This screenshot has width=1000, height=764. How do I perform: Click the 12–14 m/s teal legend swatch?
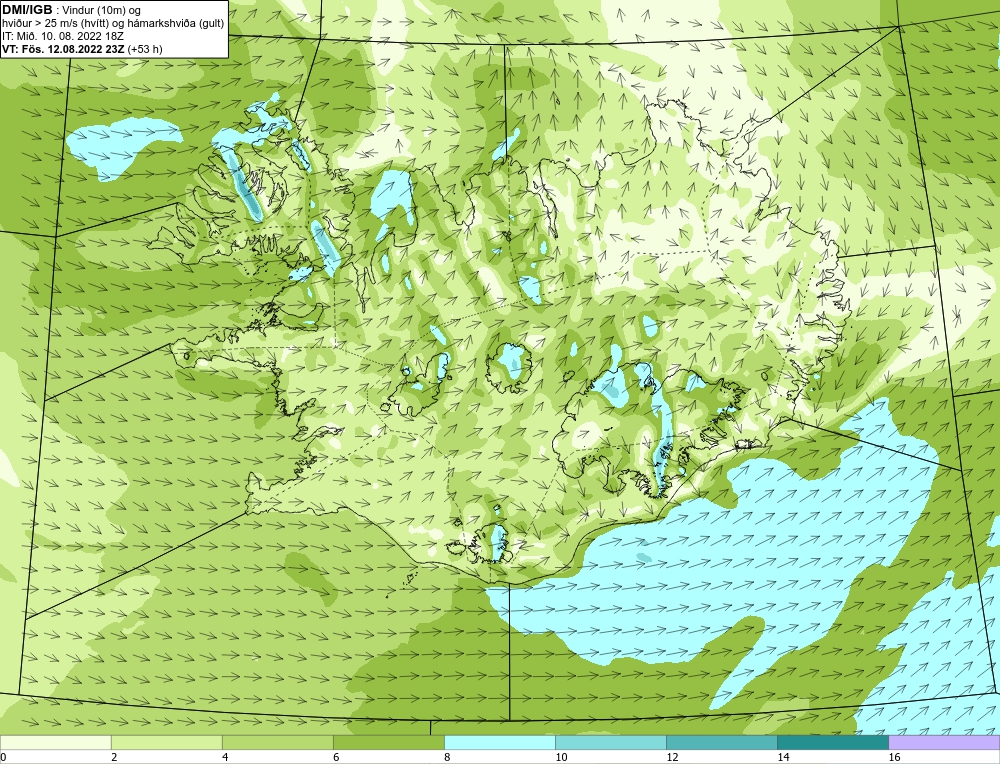click(721, 742)
